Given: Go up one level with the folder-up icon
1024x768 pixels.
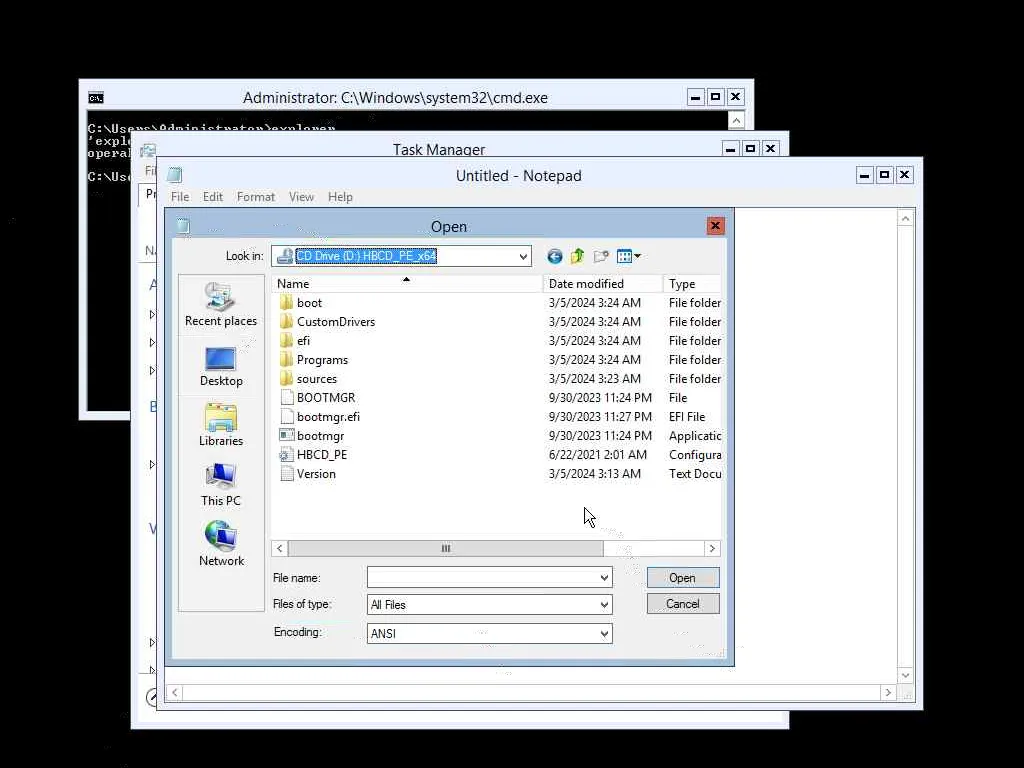Looking at the screenshot, I should pyautogui.click(x=577, y=256).
